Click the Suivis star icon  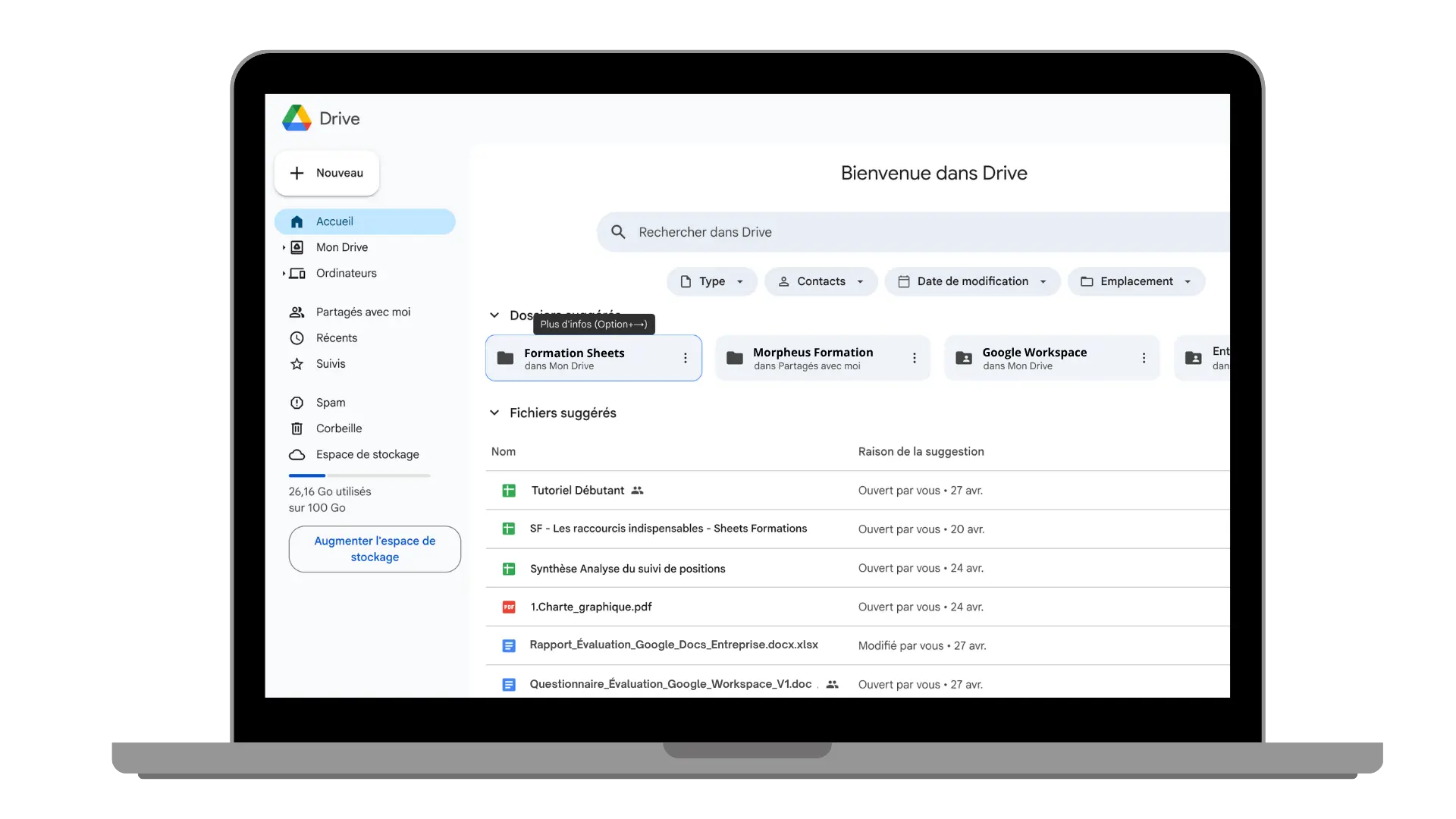(x=297, y=364)
